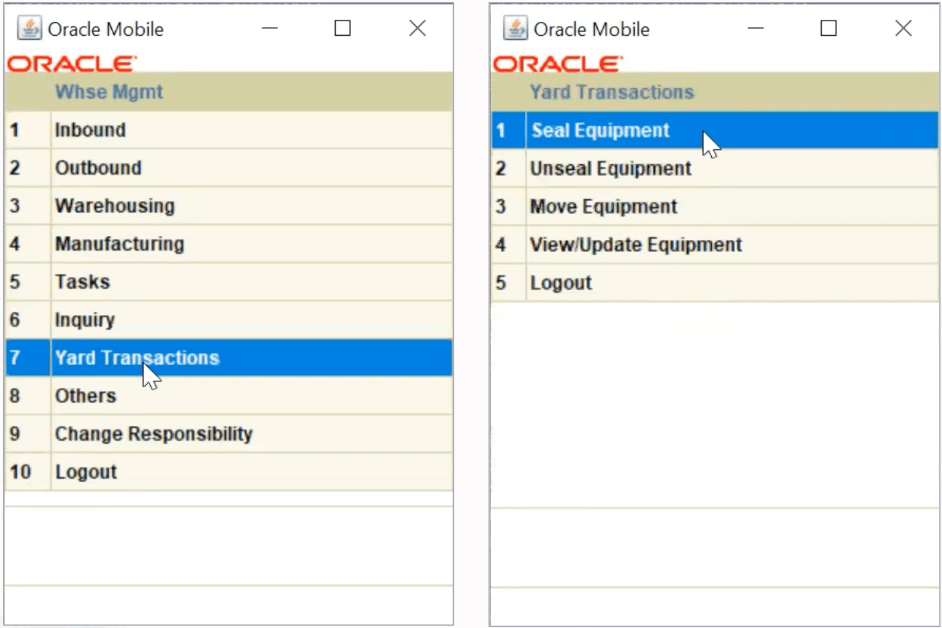Image resolution: width=942 pixels, height=628 pixels.
Task: Open Inbound in Whse Mgmt menu
Action: pos(229,130)
